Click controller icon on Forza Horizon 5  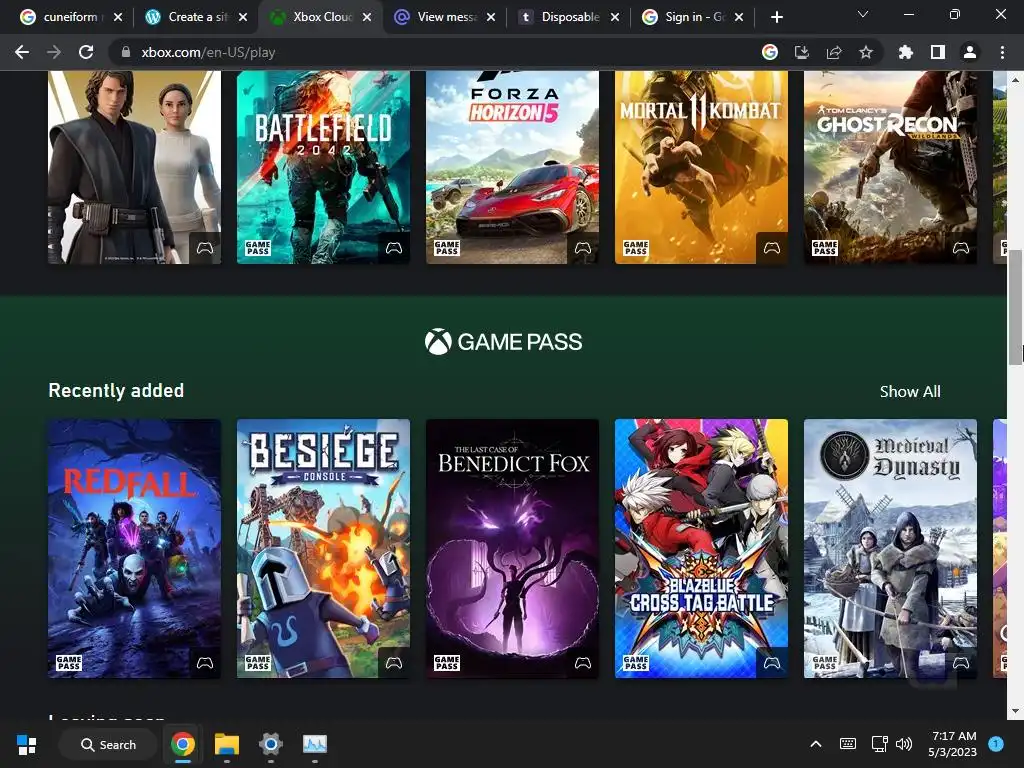pos(583,248)
